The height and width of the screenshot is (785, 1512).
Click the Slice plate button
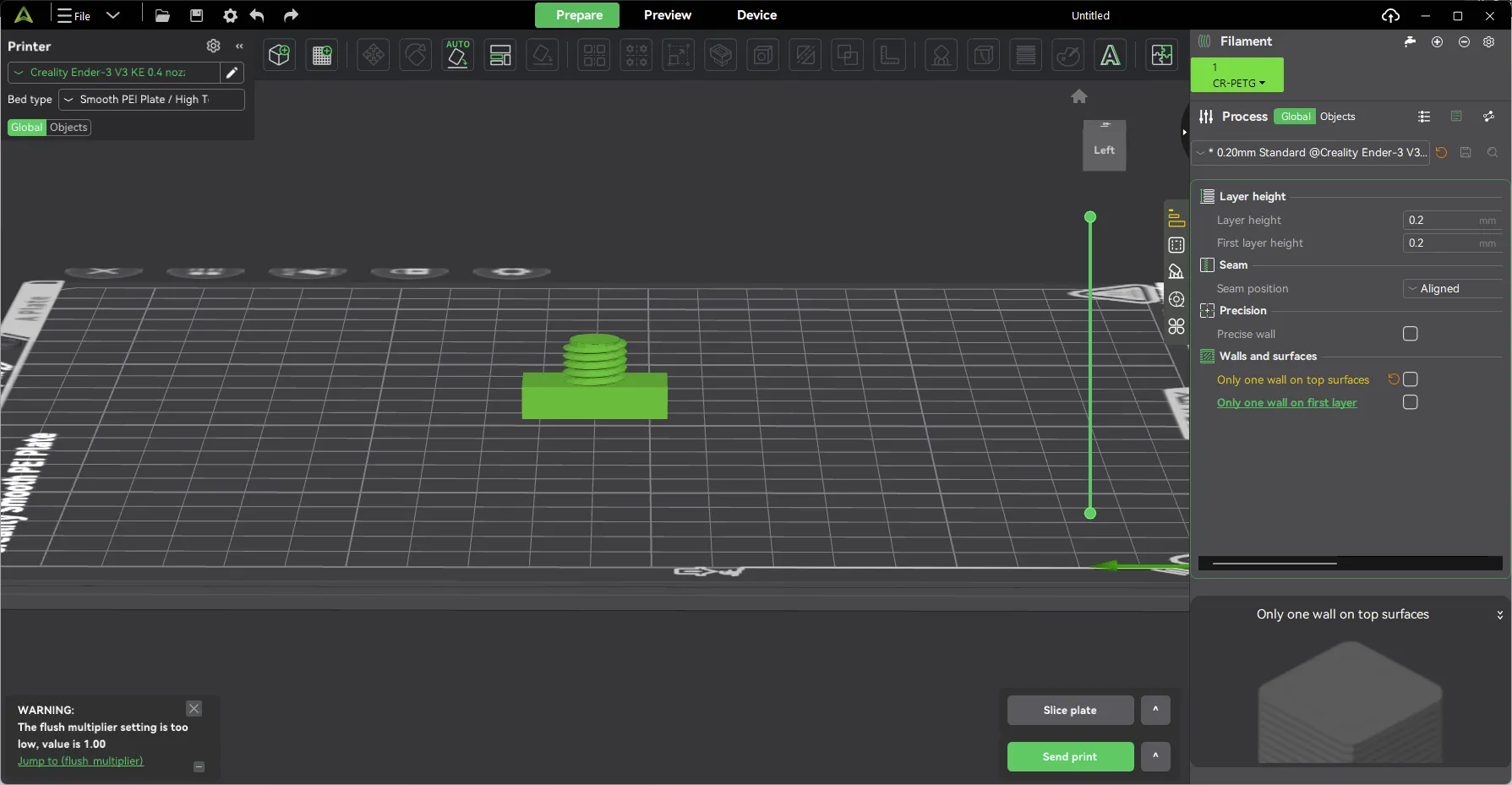(x=1070, y=711)
